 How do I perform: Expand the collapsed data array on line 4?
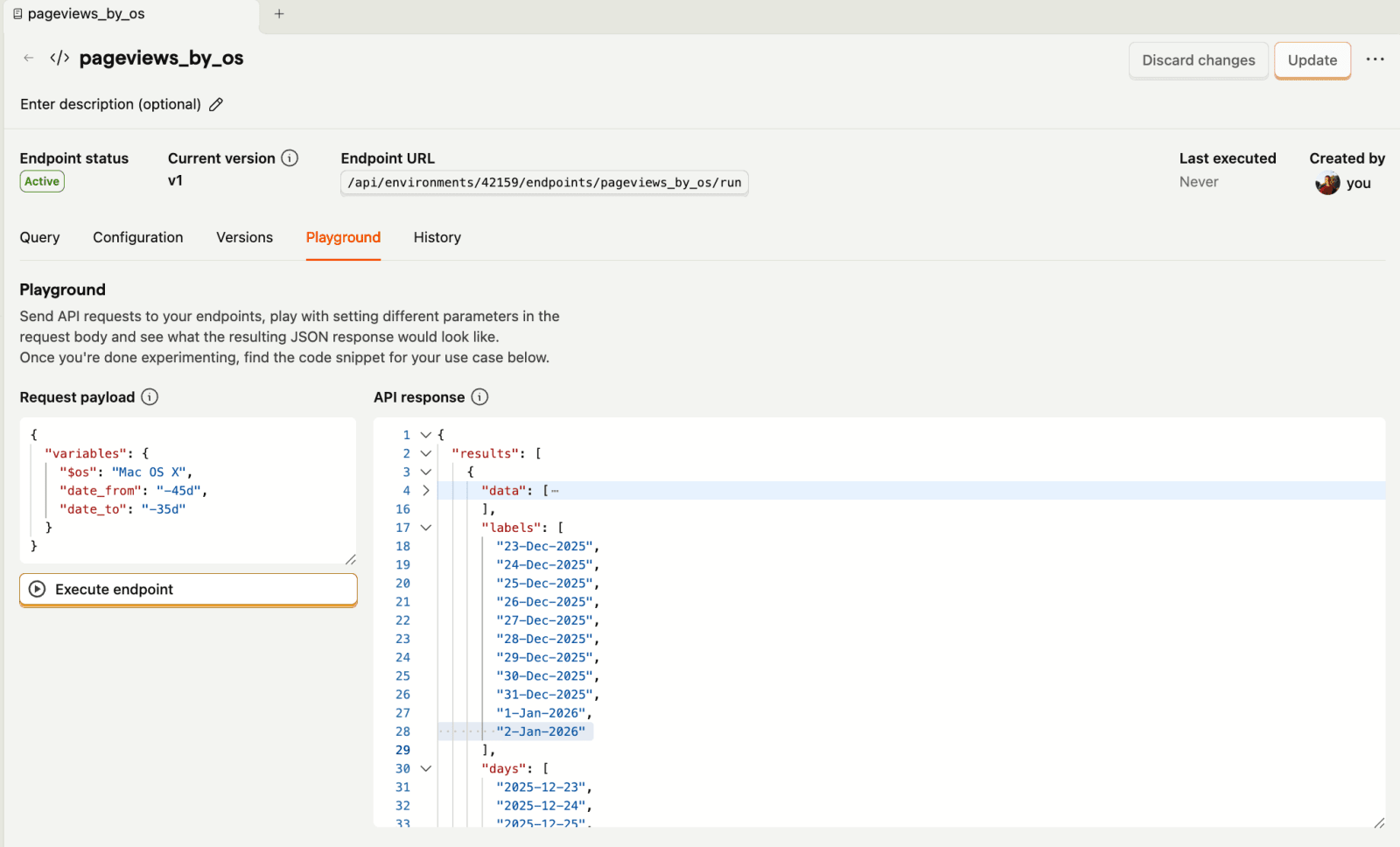tap(425, 490)
